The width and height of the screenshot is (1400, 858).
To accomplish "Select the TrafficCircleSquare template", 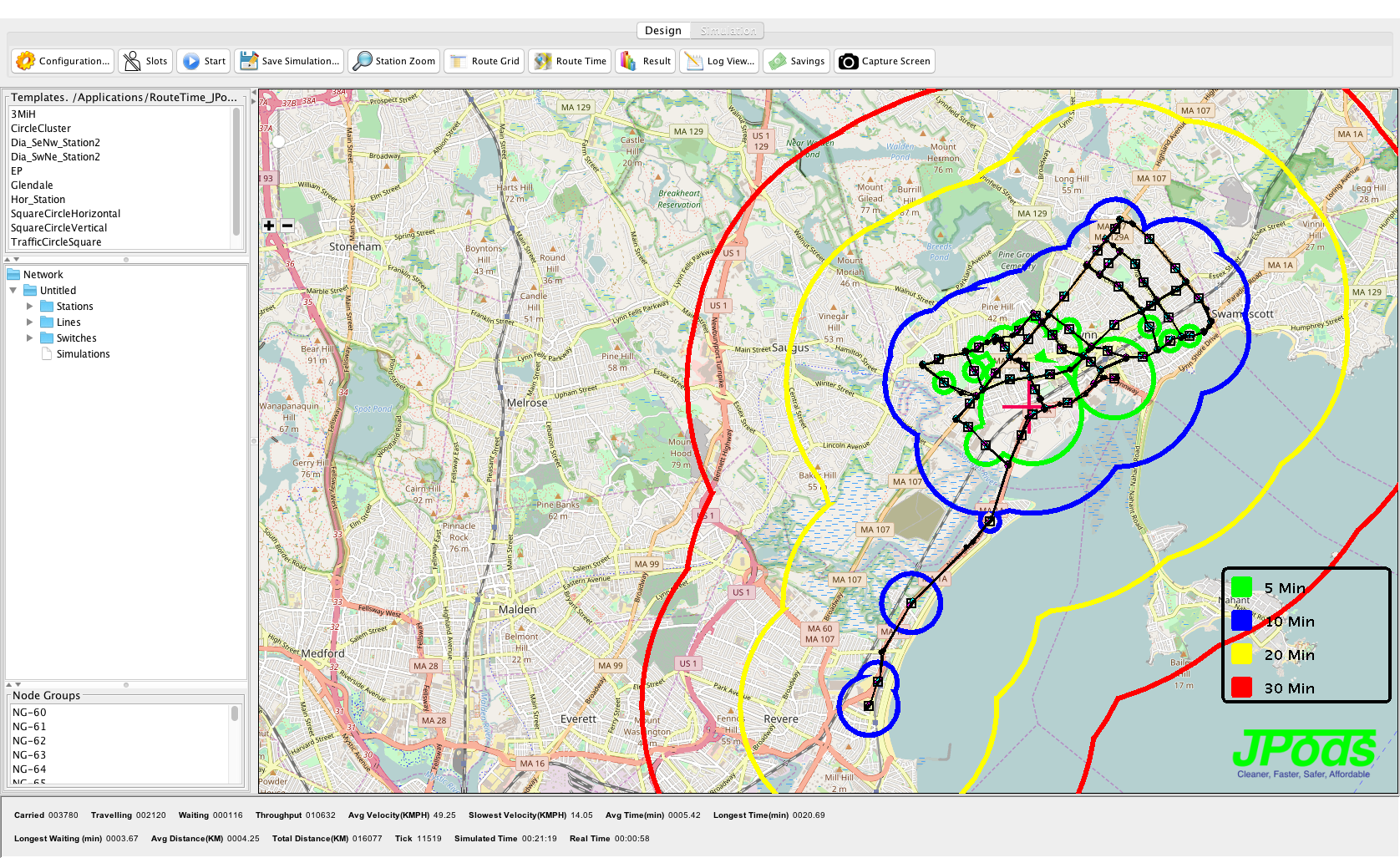I will click(x=56, y=242).
